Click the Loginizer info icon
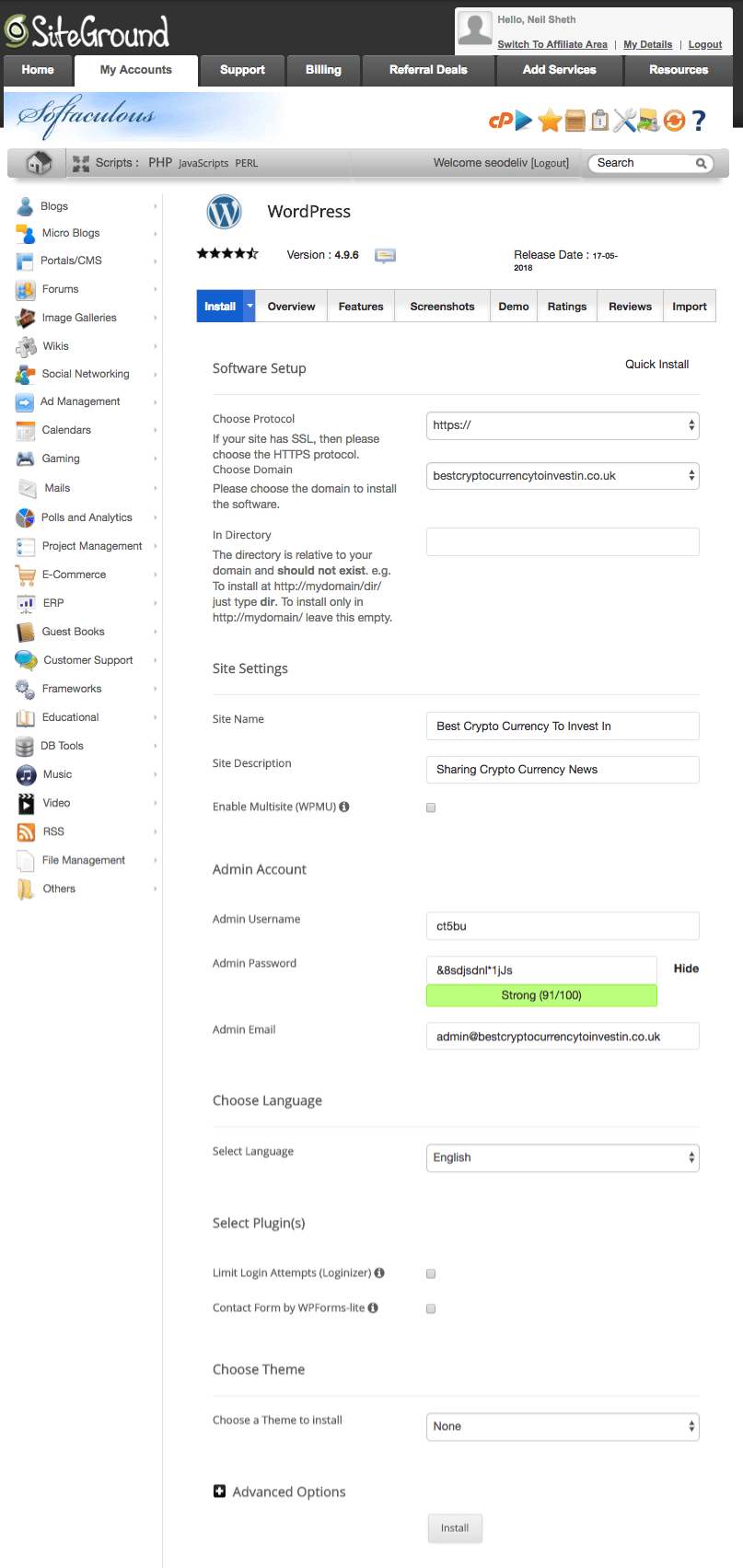 tap(379, 1272)
